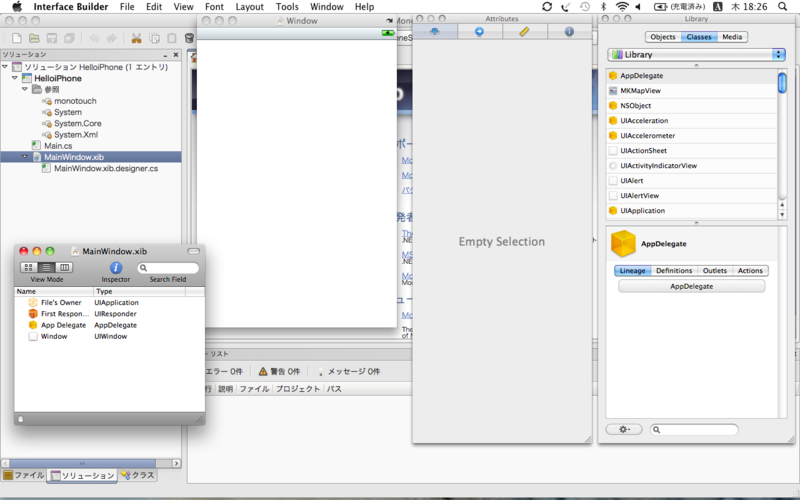Select UIApplication in Library class list
Screen dimensions: 800x500
tap(692, 211)
